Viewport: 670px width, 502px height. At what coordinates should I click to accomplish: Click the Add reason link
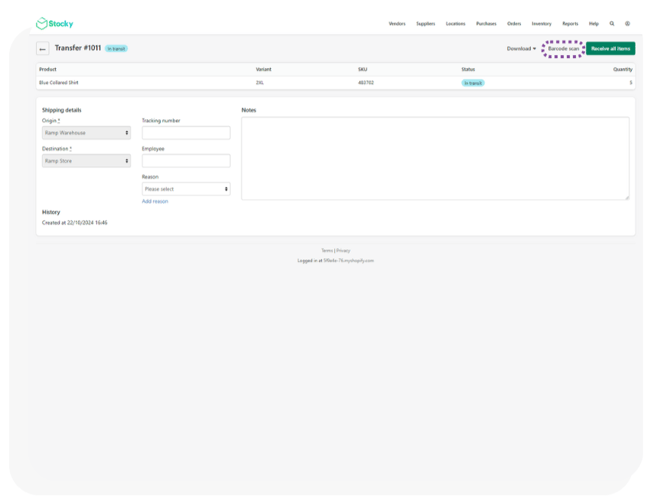coord(155,202)
